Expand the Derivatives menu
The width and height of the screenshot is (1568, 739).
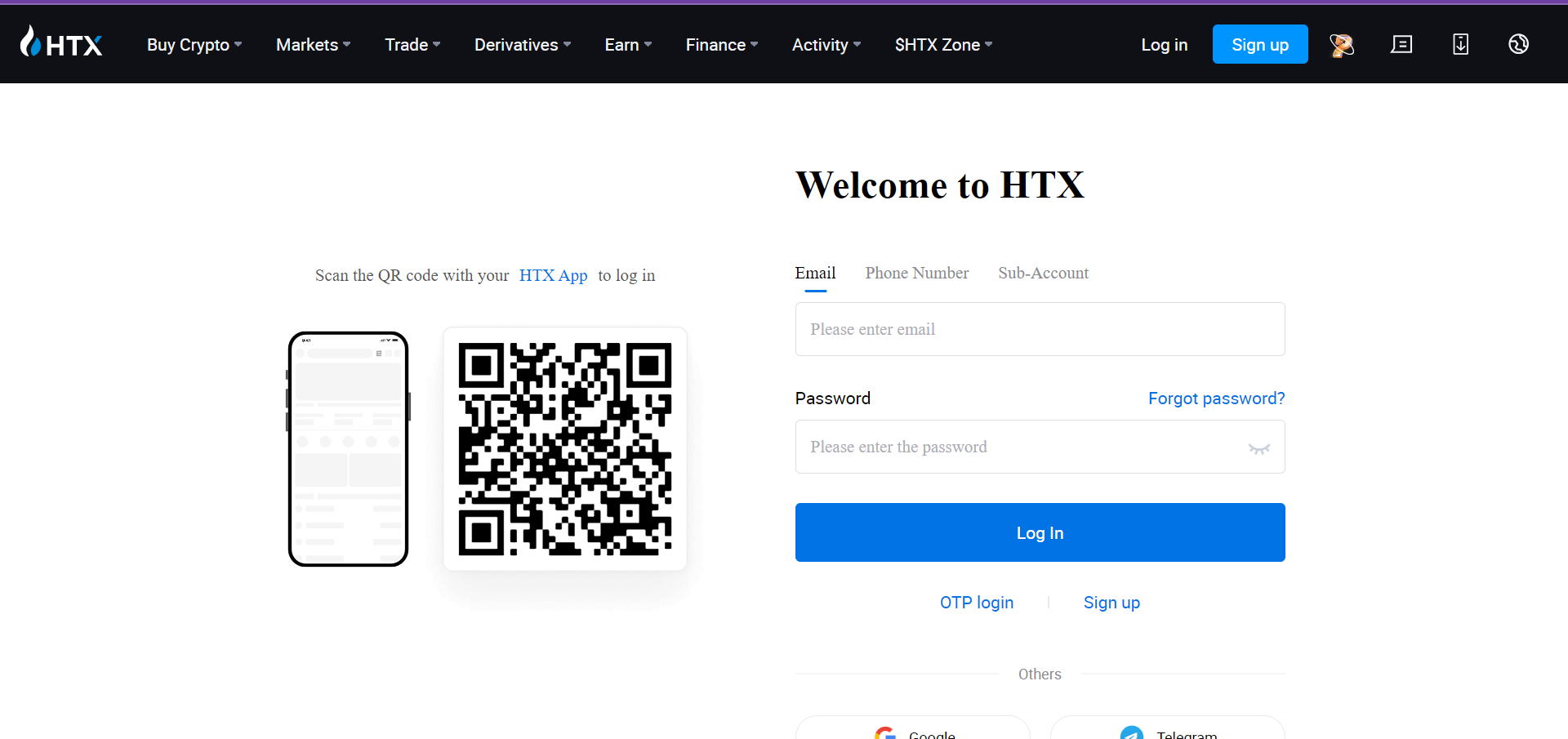click(523, 45)
